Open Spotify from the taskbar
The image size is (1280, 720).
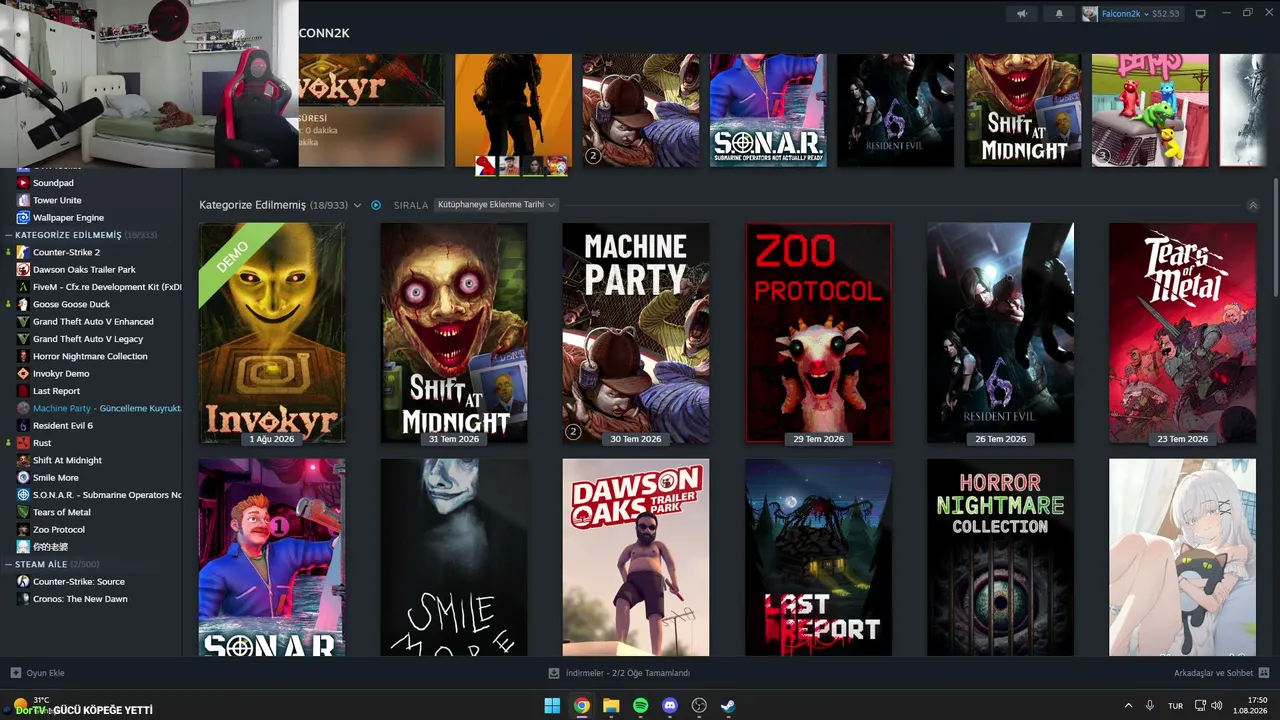point(640,705)
